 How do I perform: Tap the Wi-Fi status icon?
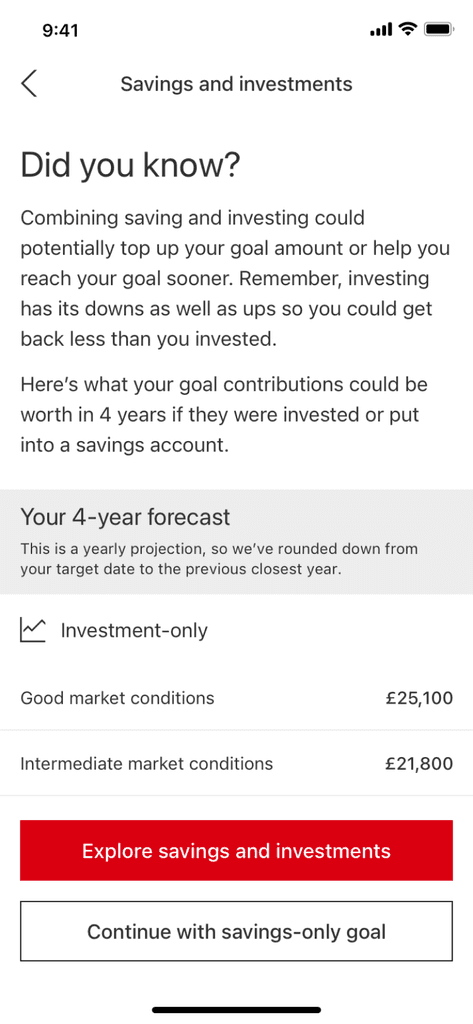pos(409,29)
